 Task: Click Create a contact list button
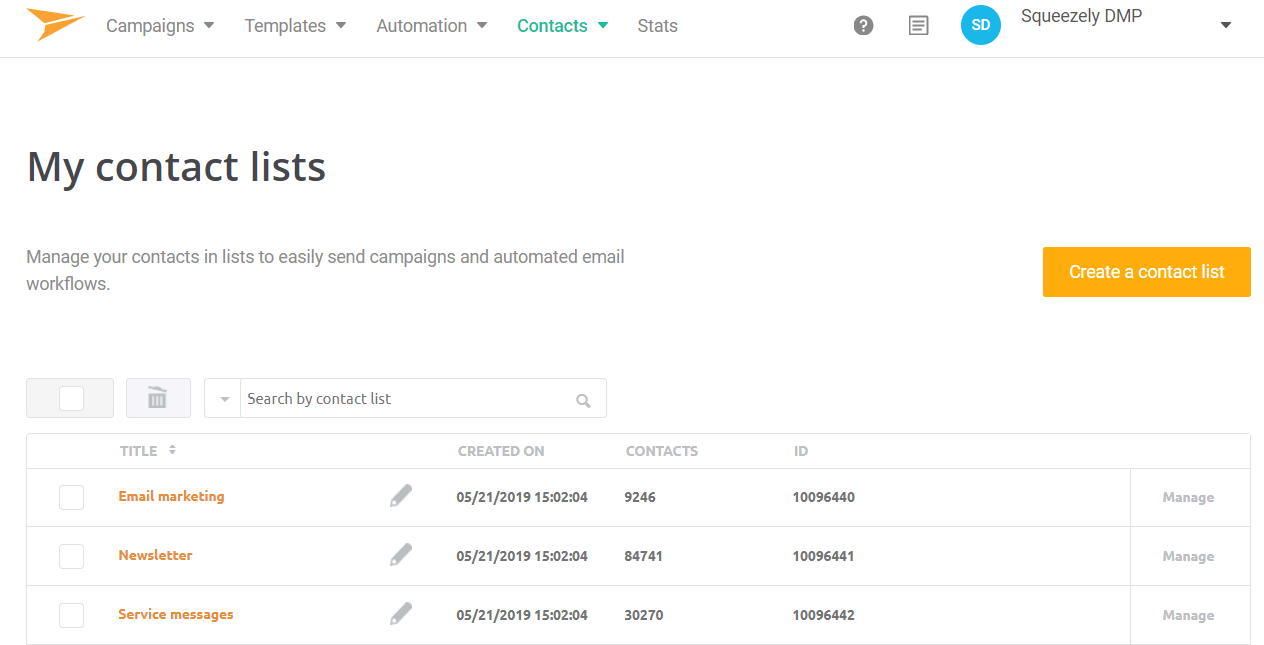[1146, 272]
